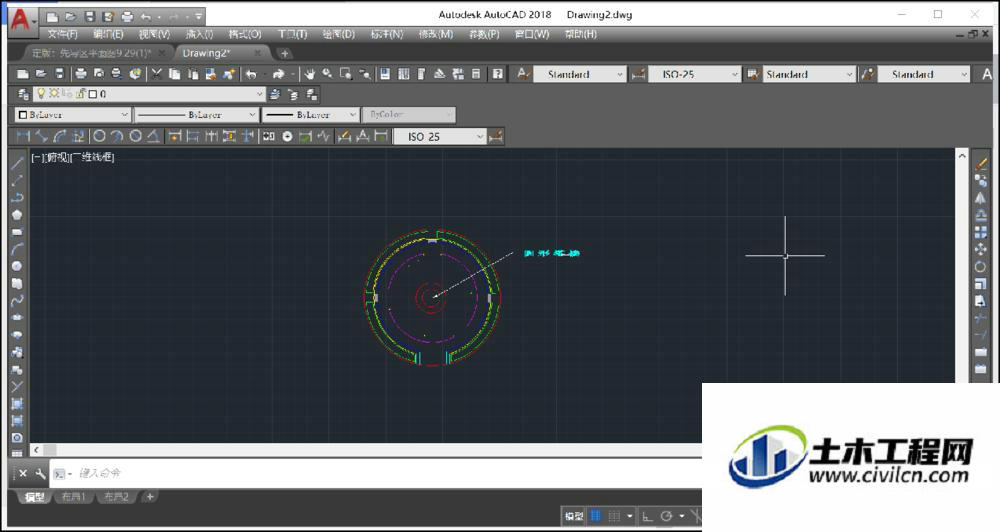Select the Rotate tool in modify toolbar
Screen dimensions: 1000x532
(x=981, y=267)
